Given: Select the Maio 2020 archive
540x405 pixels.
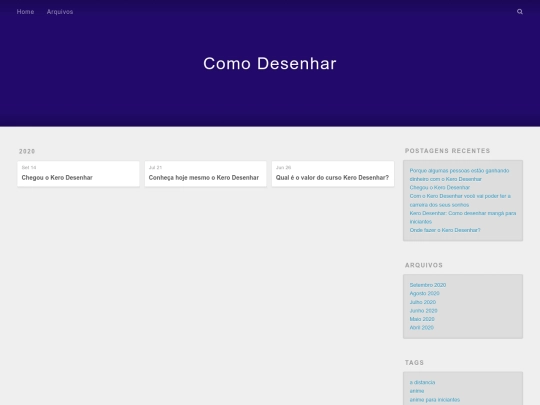Looking at the screenshot, I should click(422, 319).
